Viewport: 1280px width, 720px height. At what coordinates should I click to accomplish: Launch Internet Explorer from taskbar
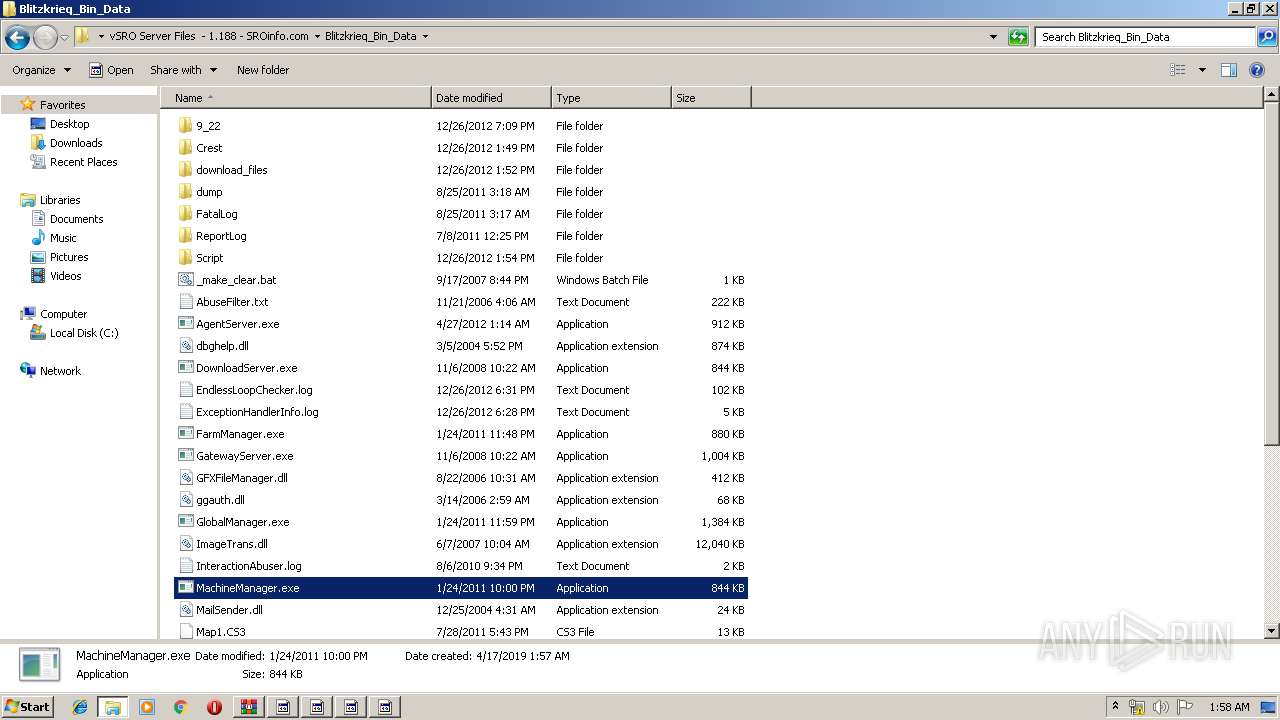point(80,707)
